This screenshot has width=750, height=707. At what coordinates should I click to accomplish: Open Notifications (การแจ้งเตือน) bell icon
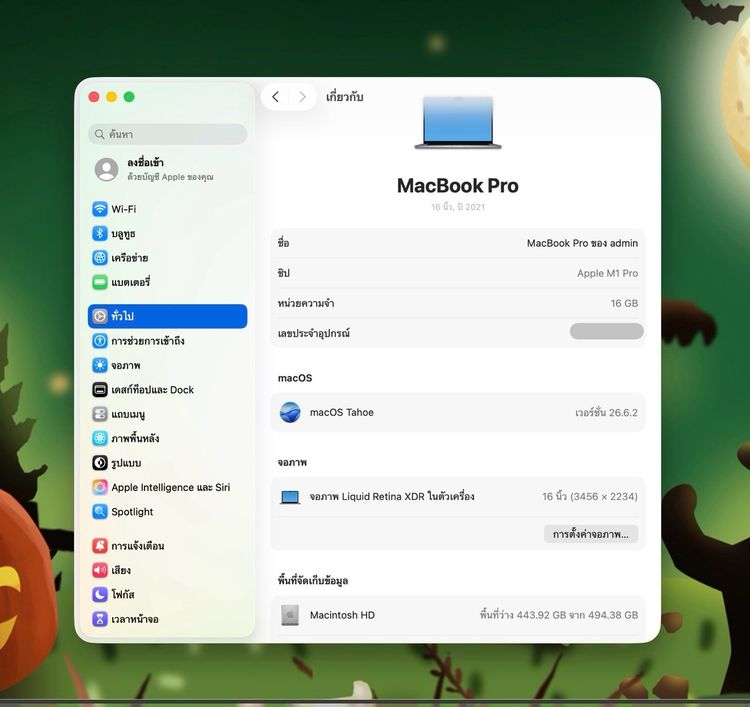(99, 546)
